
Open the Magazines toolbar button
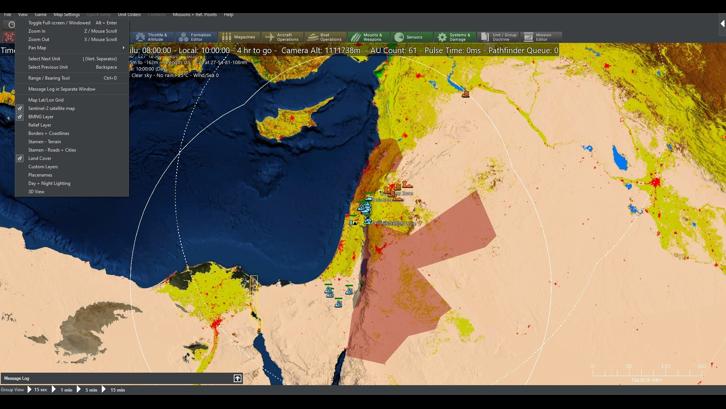(x=239, y=37)
